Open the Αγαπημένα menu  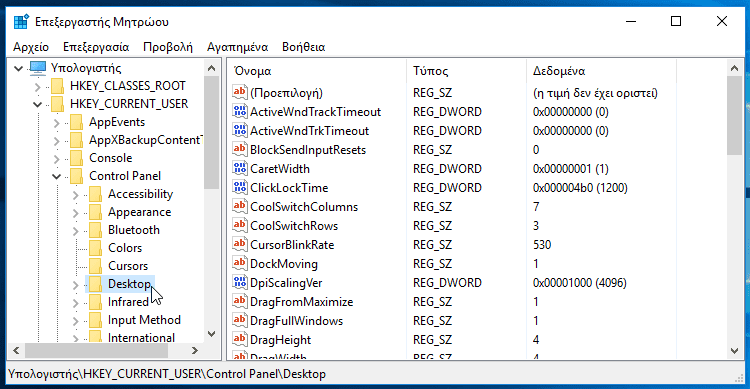(237, 47)
